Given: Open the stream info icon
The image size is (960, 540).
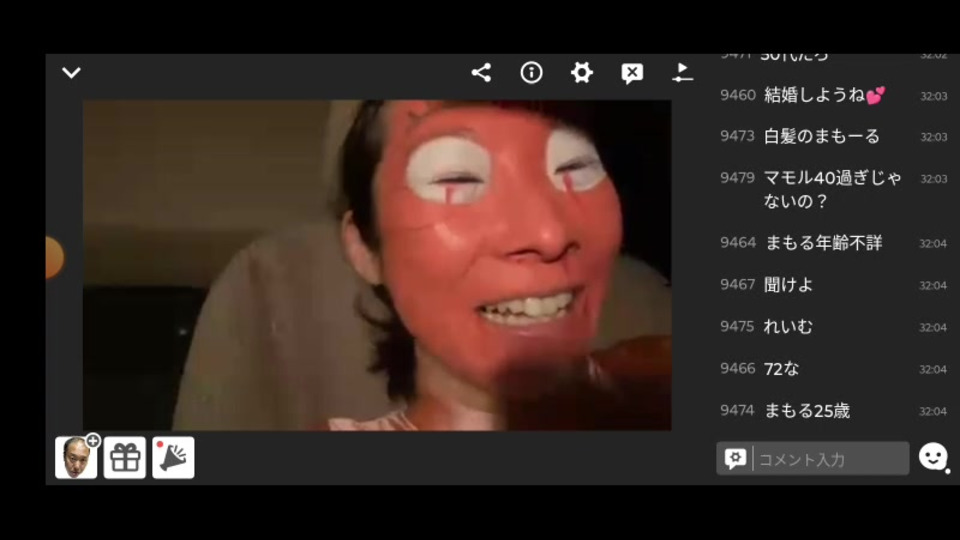Looking at the screenshot, I should [x=531, y=73].
